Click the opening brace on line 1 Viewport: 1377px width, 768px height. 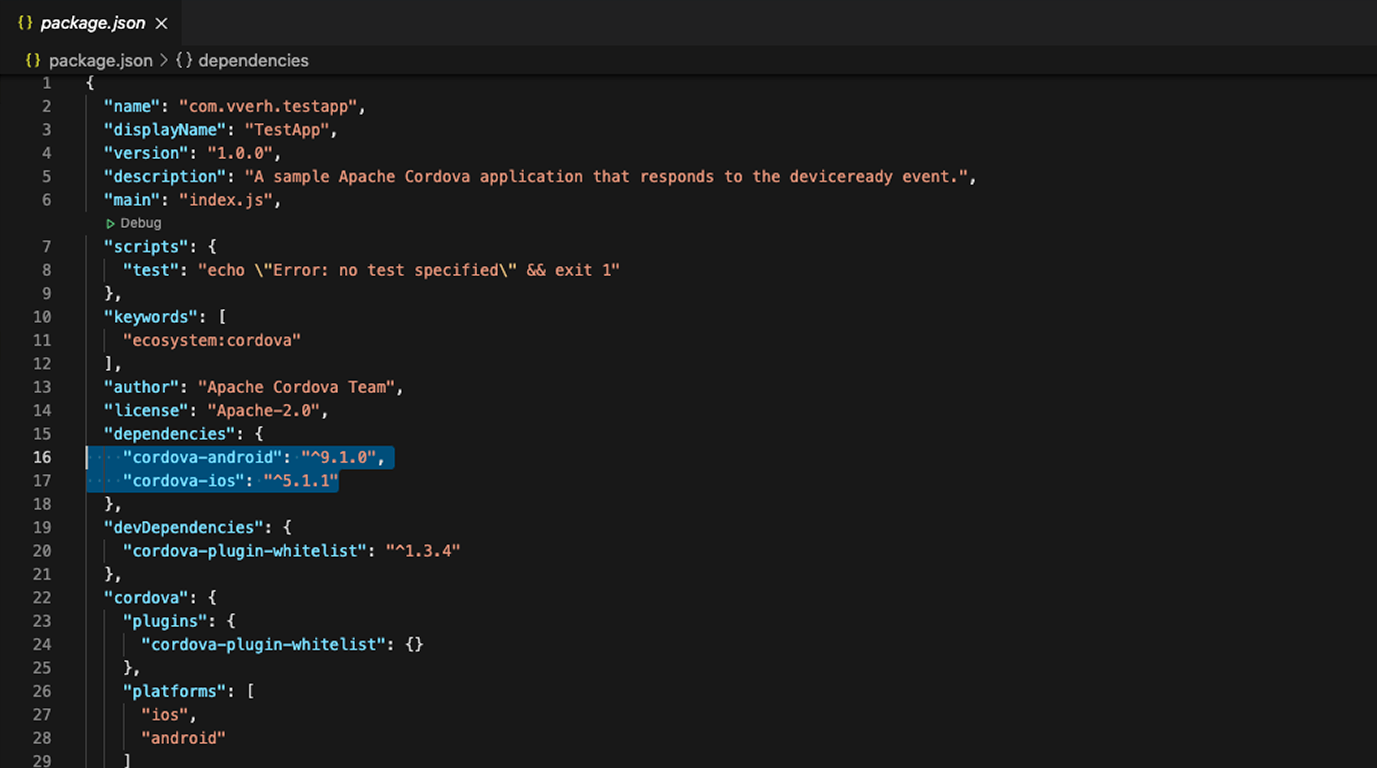(x=90, y=83)
